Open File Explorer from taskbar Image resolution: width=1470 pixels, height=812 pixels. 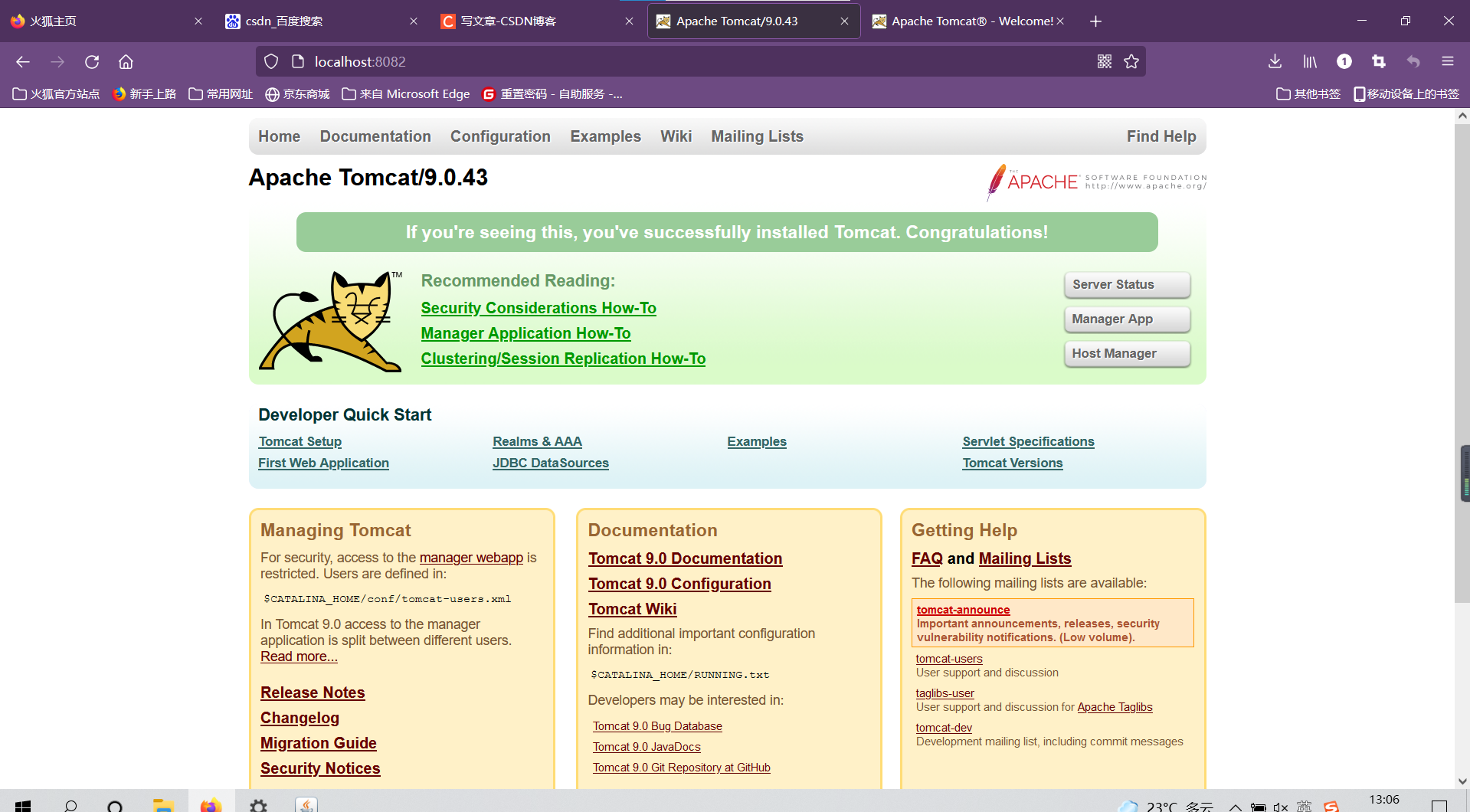(x=163, y=805)
